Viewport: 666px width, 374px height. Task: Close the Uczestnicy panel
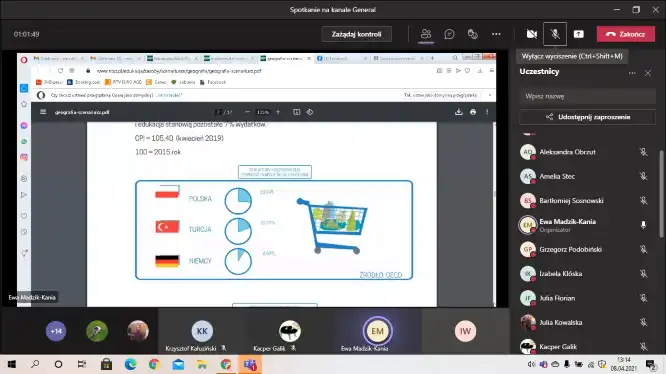(648, 73)
